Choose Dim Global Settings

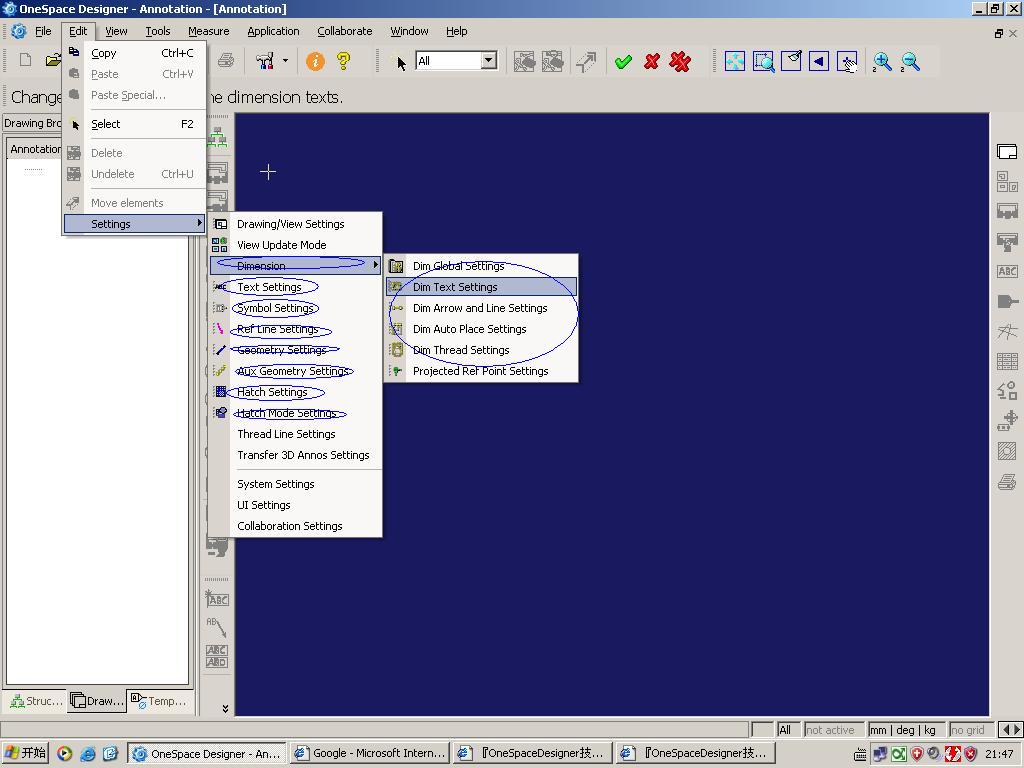coord(481,266)
